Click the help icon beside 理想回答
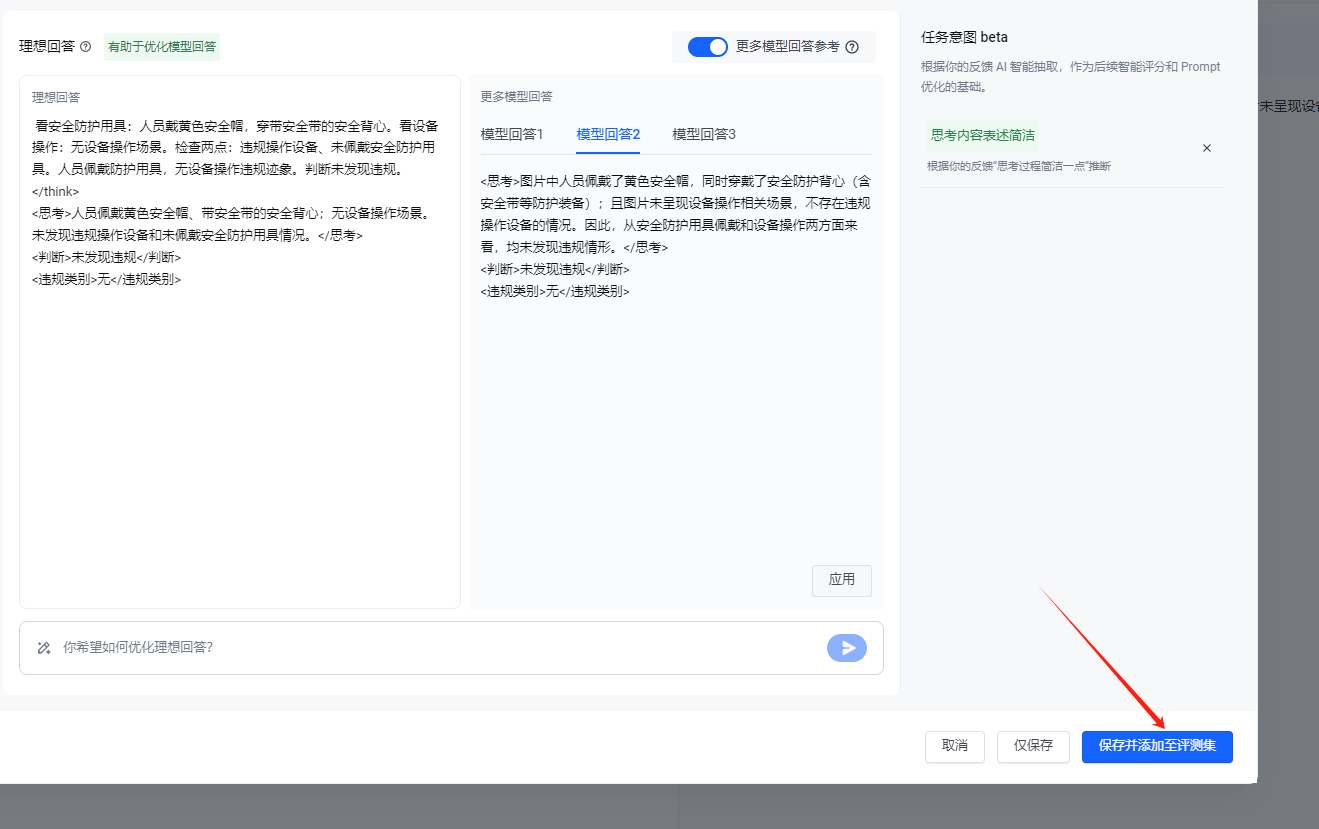 coord(86,47)
